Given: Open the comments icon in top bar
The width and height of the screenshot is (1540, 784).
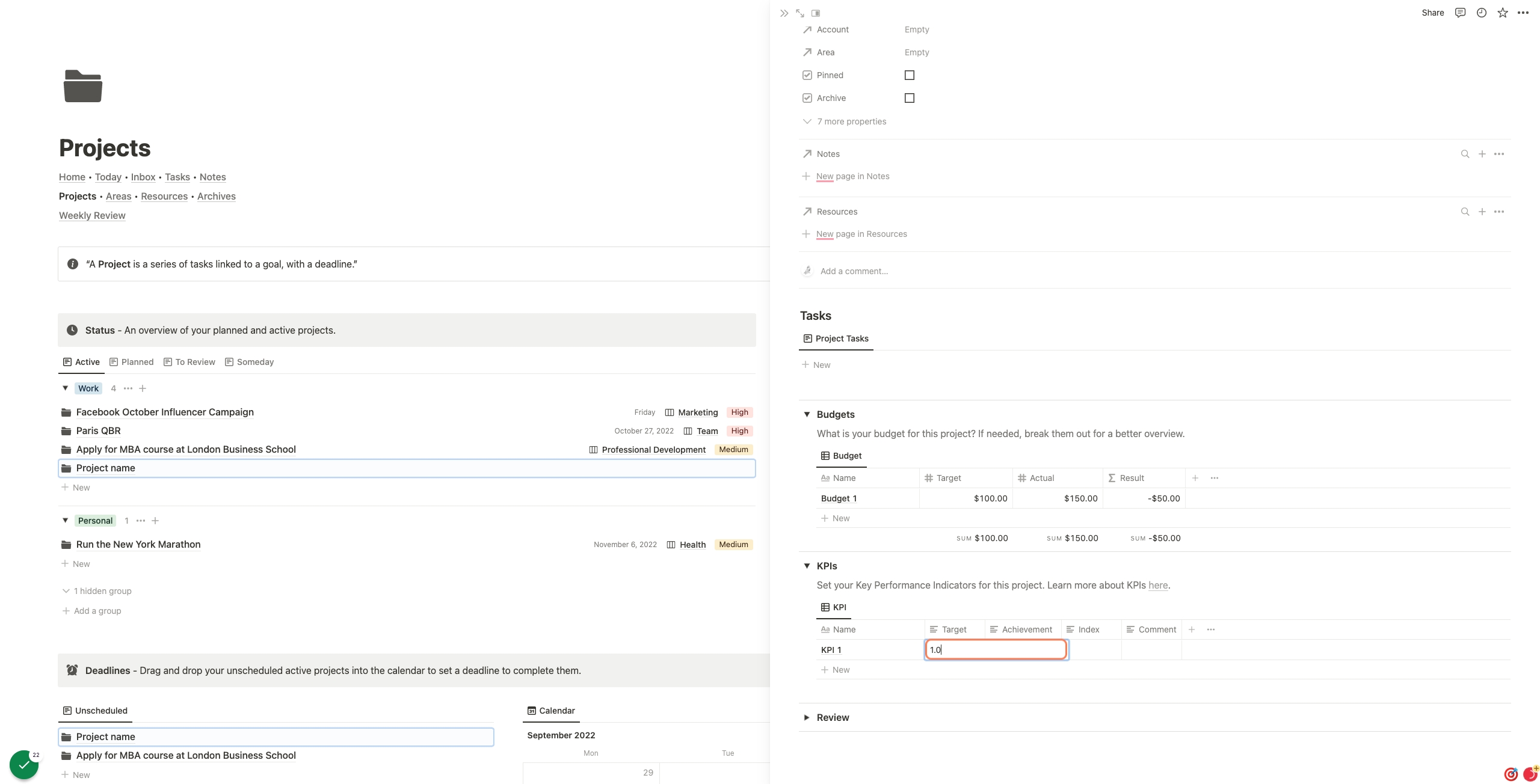Looking at the screenshot, I should pos(1460,13).
